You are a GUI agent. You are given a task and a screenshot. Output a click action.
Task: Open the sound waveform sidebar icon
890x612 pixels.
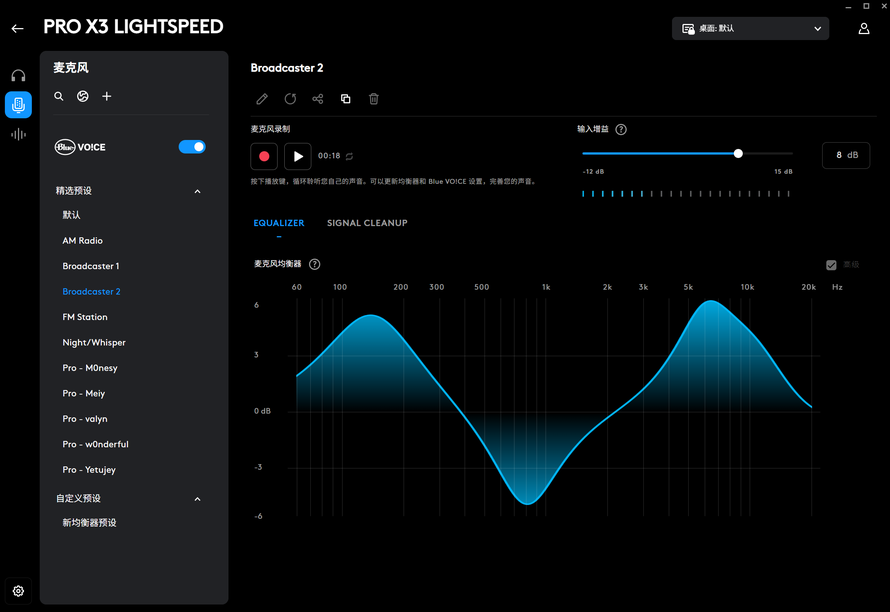point(18,135)
